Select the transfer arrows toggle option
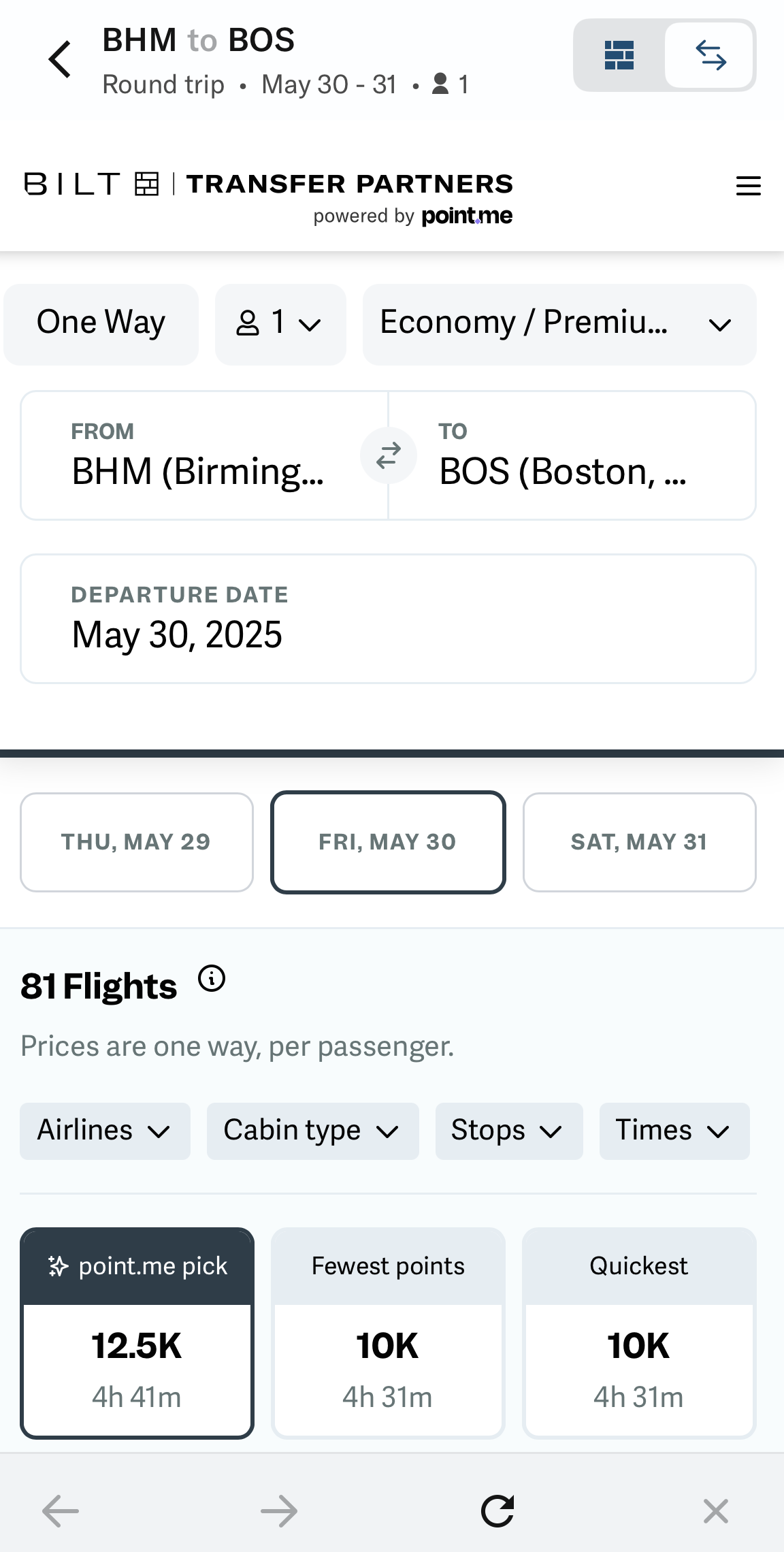This screenshot has width=784, height=1552. click(x=710, y=55)
